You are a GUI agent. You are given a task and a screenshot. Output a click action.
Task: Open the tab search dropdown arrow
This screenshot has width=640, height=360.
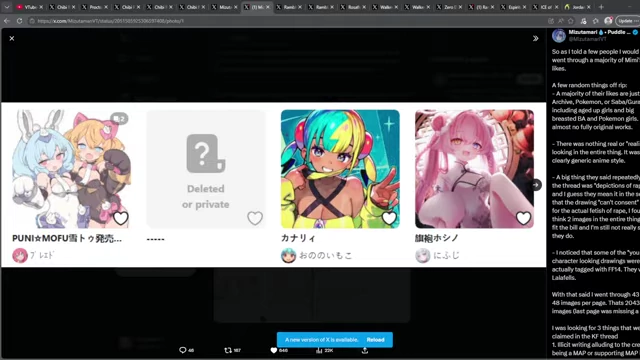7,7
